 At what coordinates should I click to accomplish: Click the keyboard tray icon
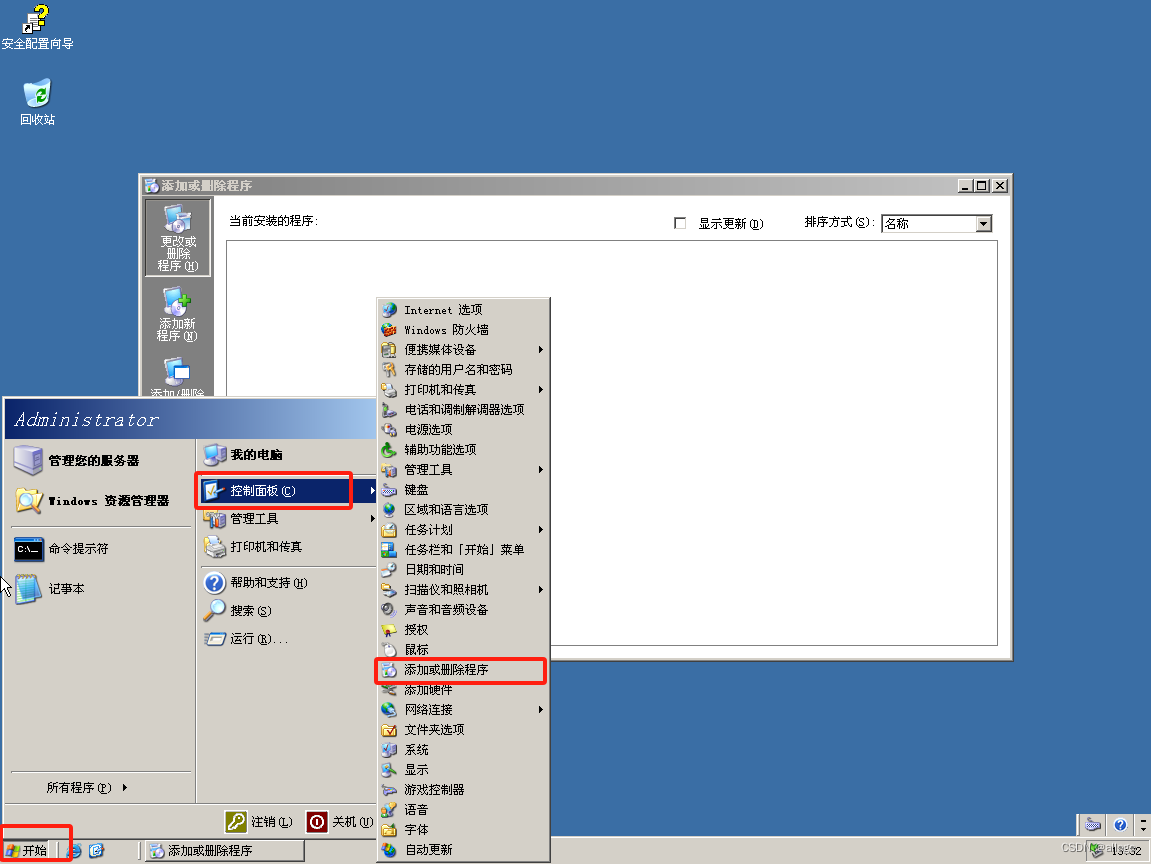[1093, 824]
